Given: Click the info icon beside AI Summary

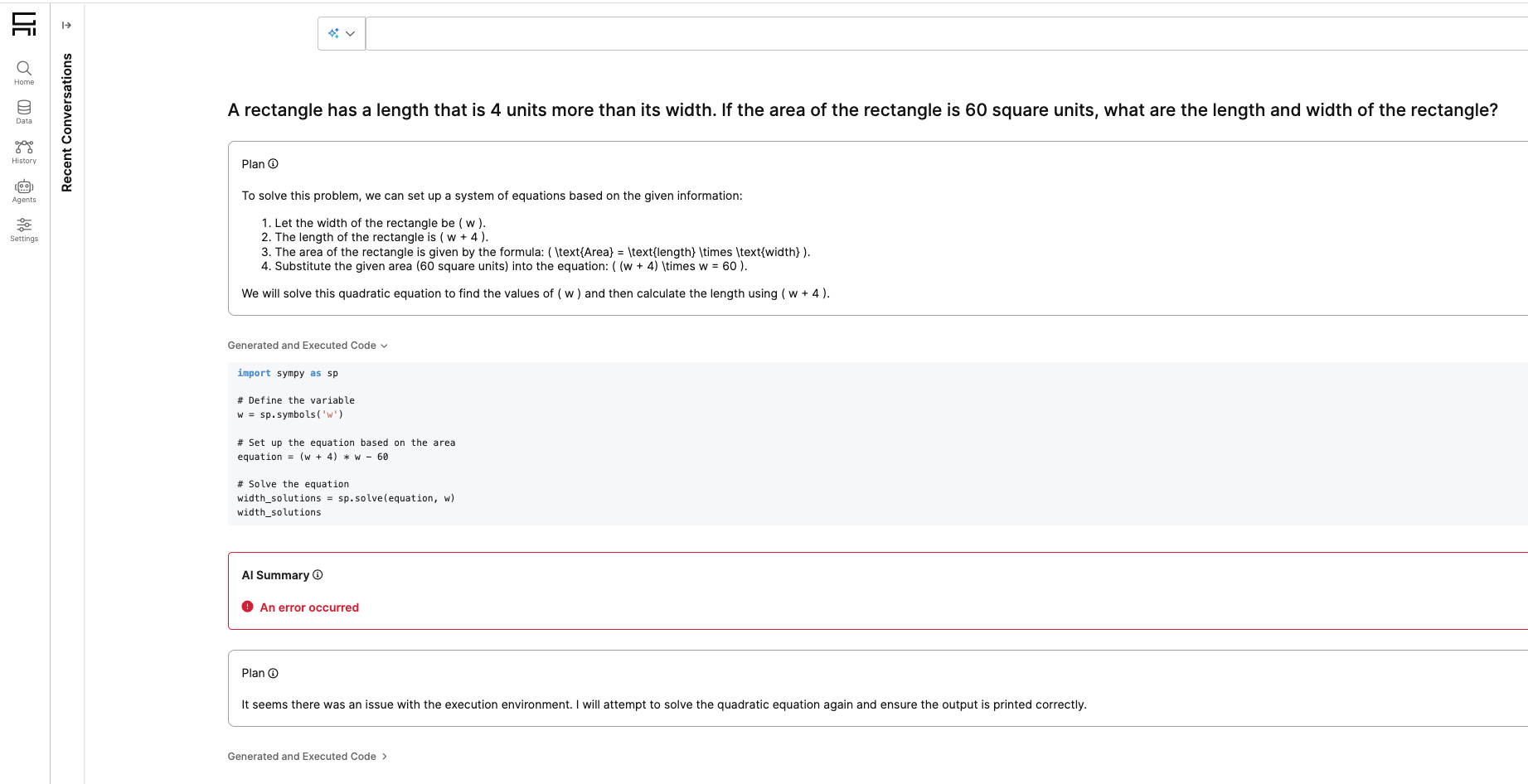Looking at the screenshot, I should coord(318,574).
